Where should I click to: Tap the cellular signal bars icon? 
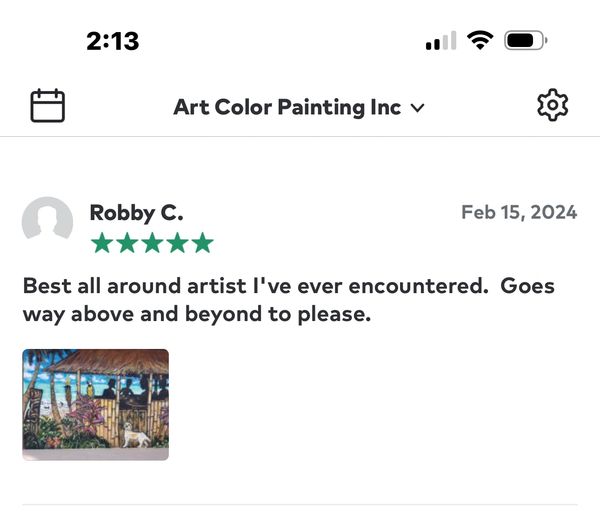tap(440, 41)
